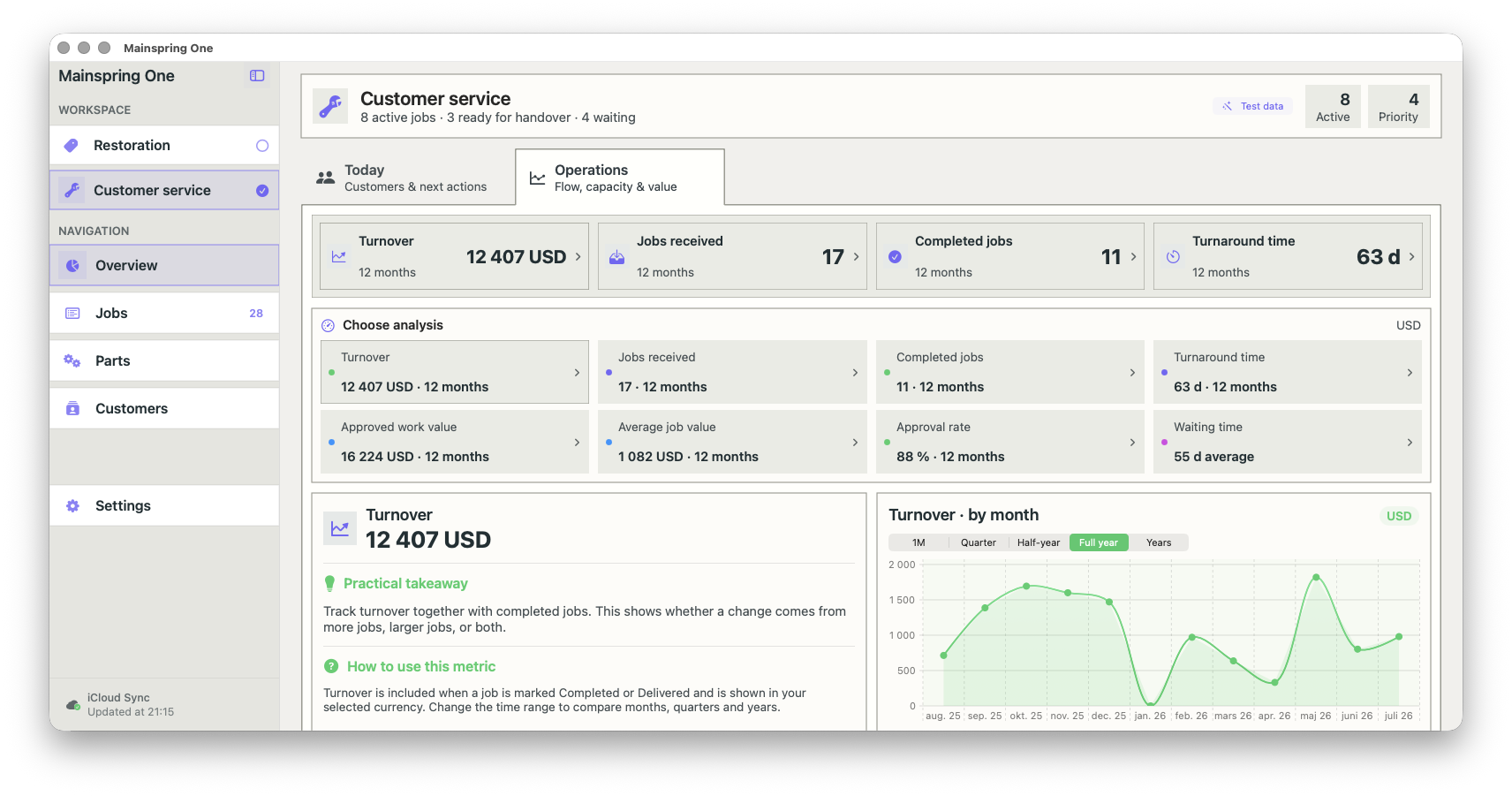Switch to the Operations tab
The height and width of the screenshot is (796, 1512).
pos(620,178)
